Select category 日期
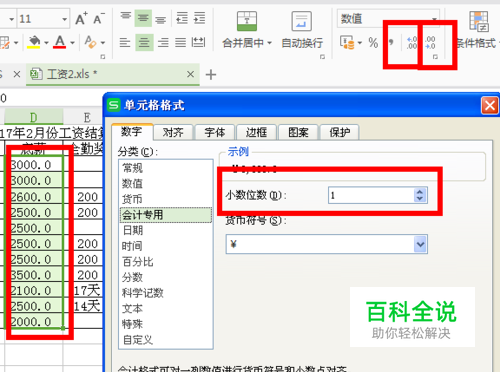The height and width of the screenshot is (372, 500). click(x=166, y=230)
